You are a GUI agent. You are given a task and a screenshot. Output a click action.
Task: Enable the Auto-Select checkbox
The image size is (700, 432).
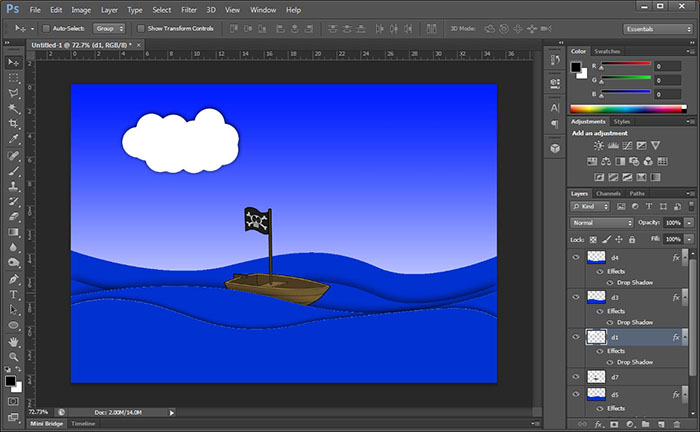coord(46,28)
